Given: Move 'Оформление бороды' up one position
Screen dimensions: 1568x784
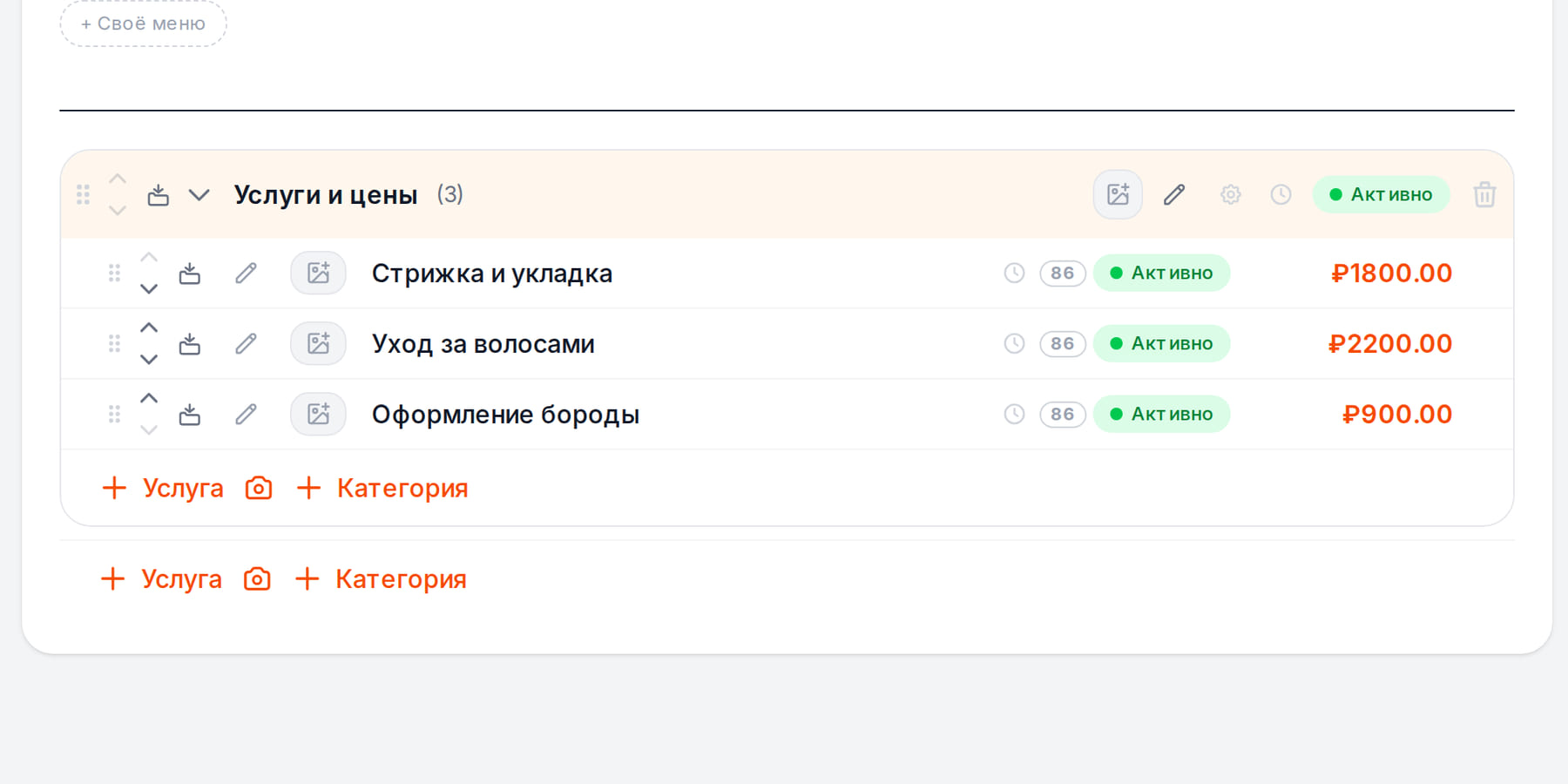Looking at the screenshot, I should (149, 398).
